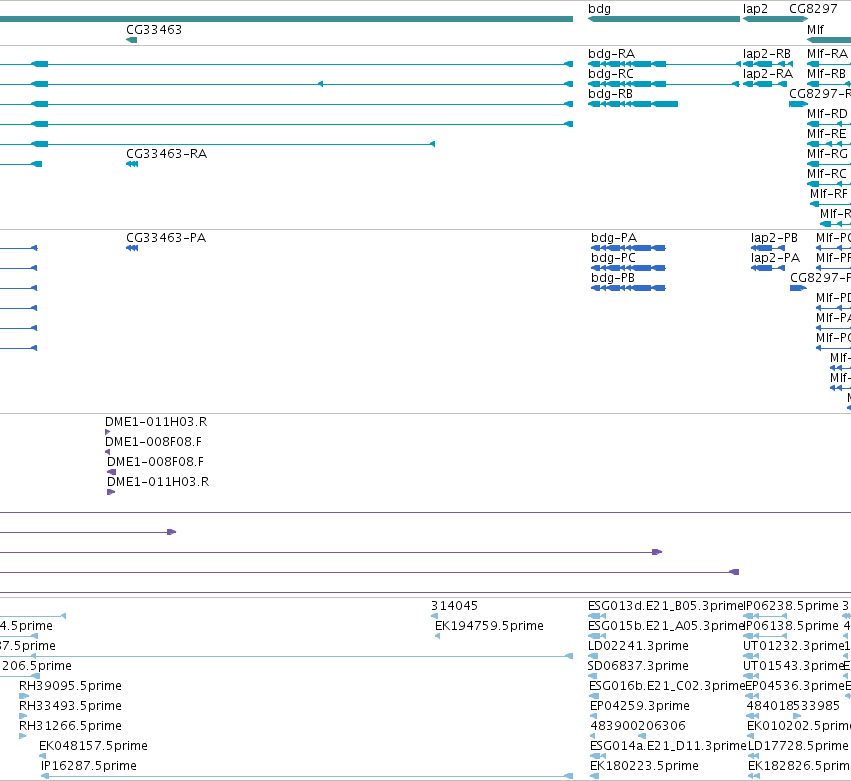The width and height of the screenshot is (851, 781).
Task: Open the lap2-RA transcript
Action: click(765, 84)
